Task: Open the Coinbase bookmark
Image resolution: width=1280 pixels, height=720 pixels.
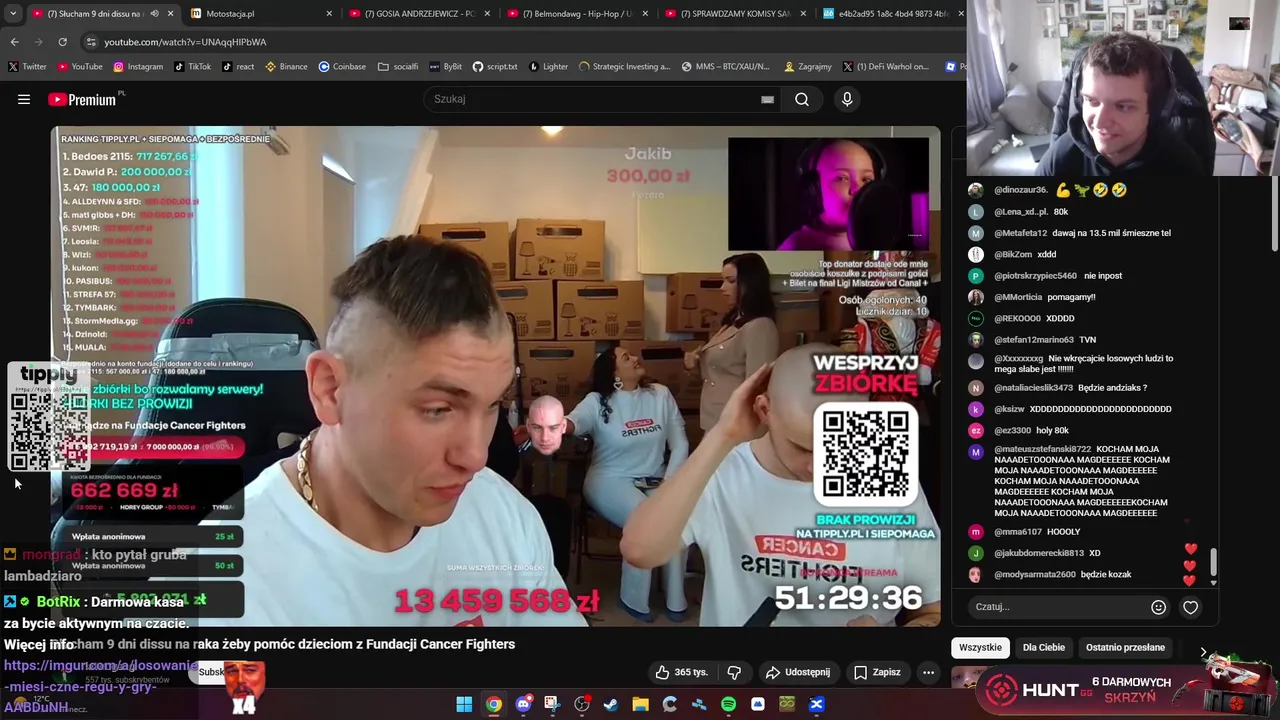Action: click(x=342, y=67)
